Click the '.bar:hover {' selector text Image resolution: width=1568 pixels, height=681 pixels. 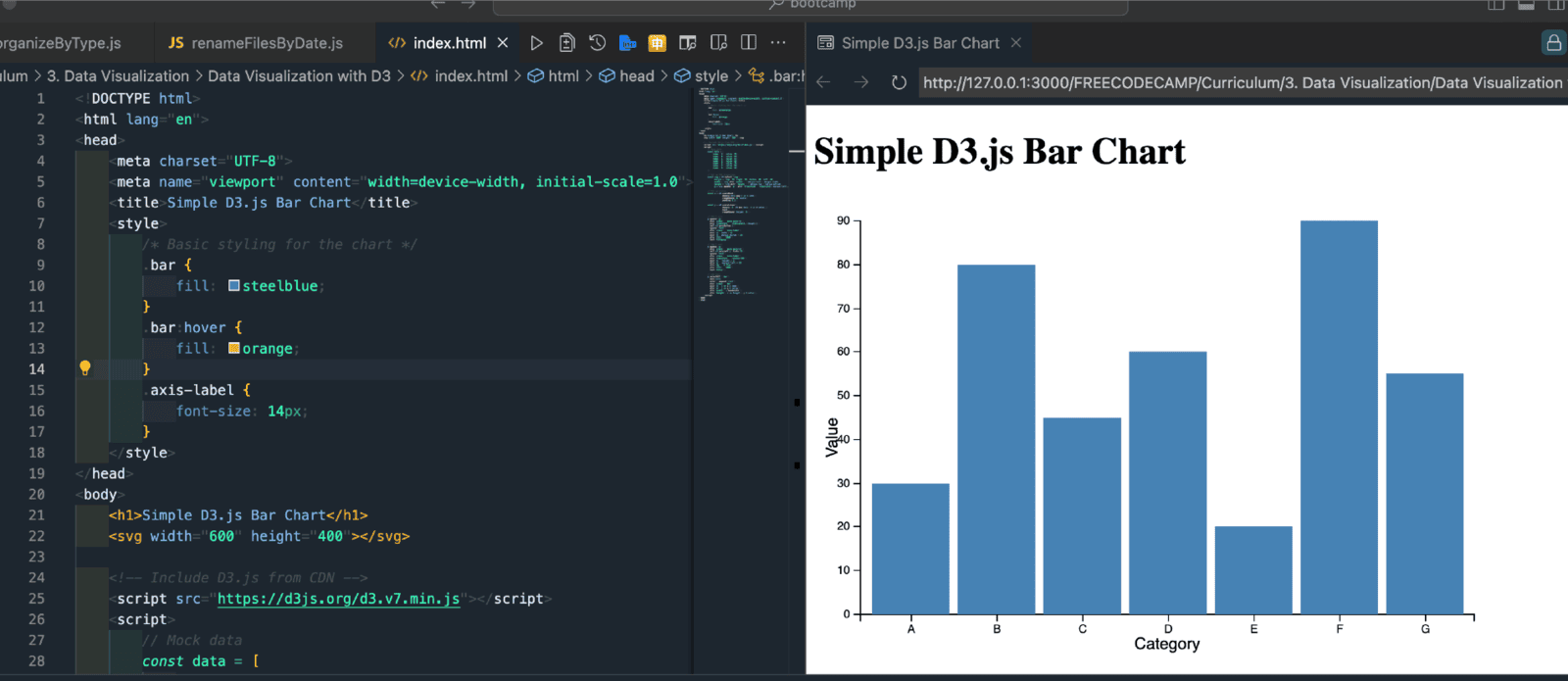[193, 327]
